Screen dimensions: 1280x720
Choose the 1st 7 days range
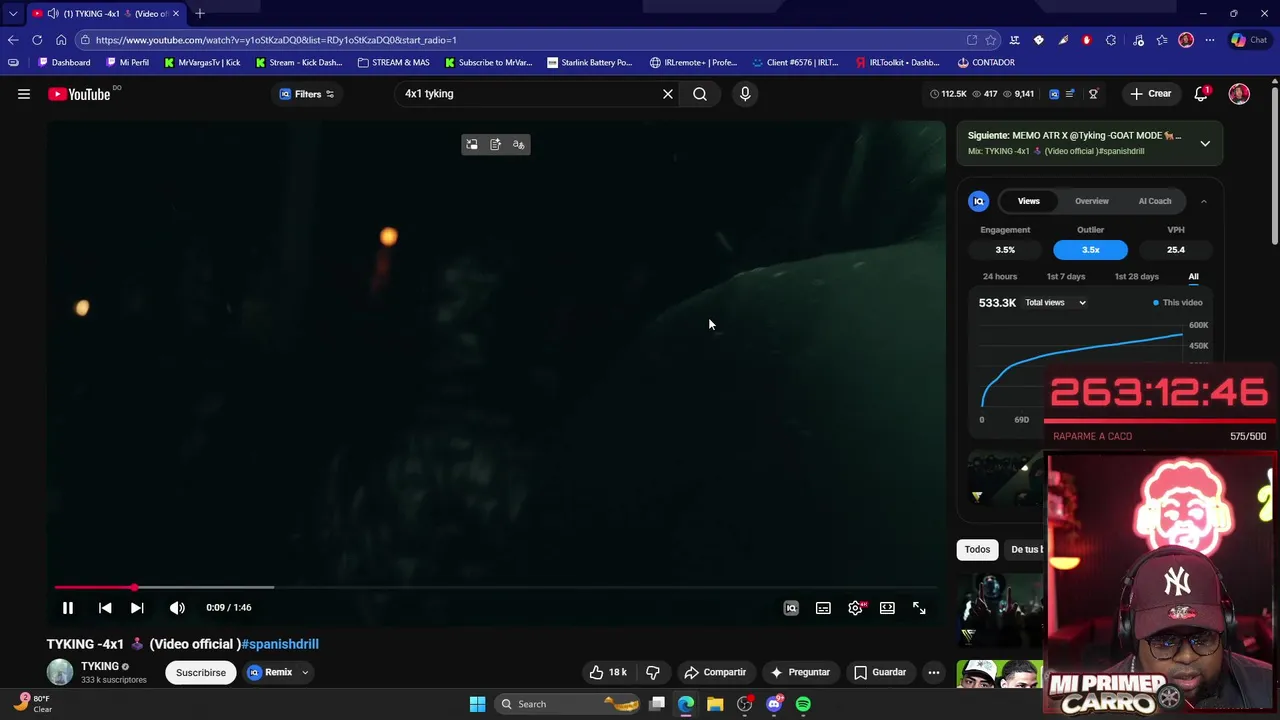tap(1066, 277)
